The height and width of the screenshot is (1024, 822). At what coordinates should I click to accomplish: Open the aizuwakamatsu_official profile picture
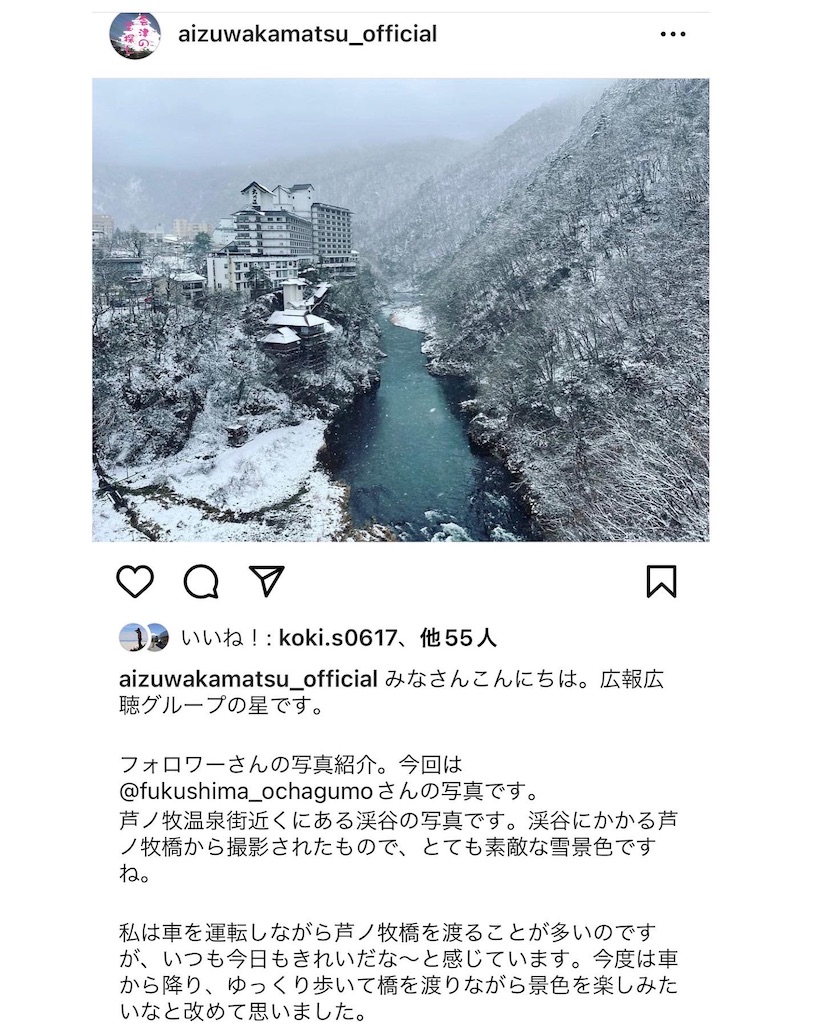pos(134,34)
